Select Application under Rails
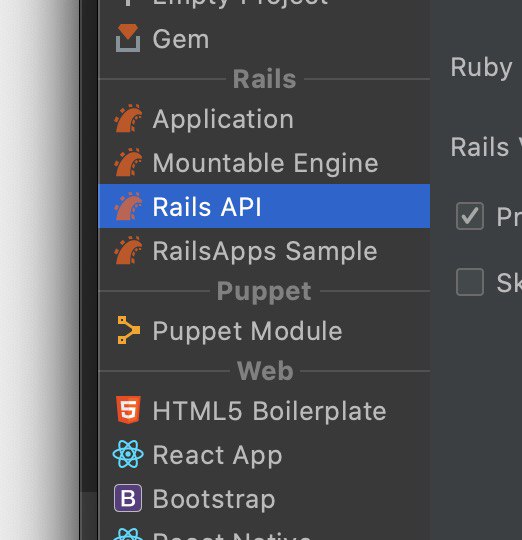This screenshot has height=540, width=522. pyautogui.click(x=264, y=119)
